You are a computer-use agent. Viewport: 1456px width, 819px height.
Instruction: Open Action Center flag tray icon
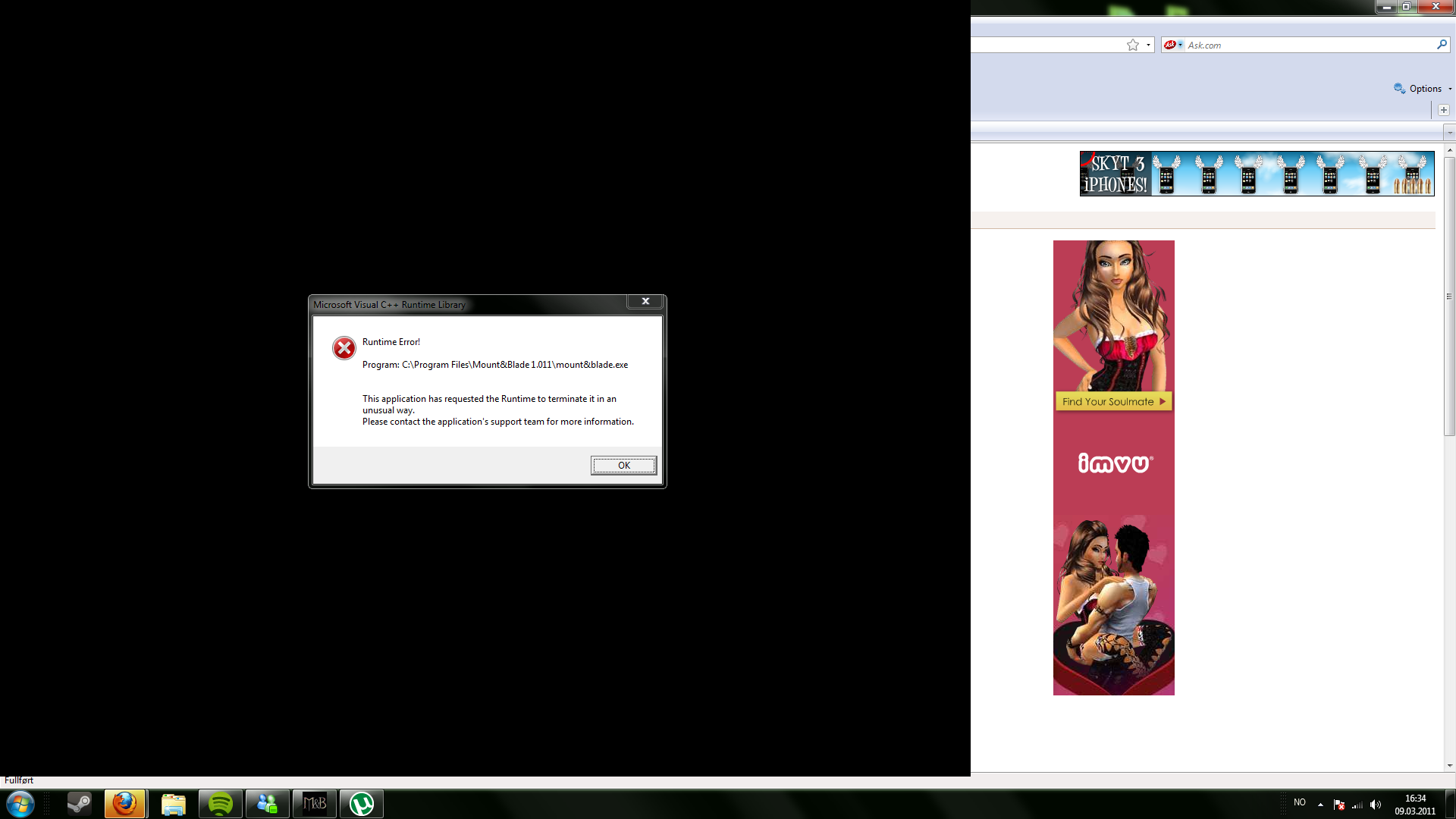tap(1339, 805)
